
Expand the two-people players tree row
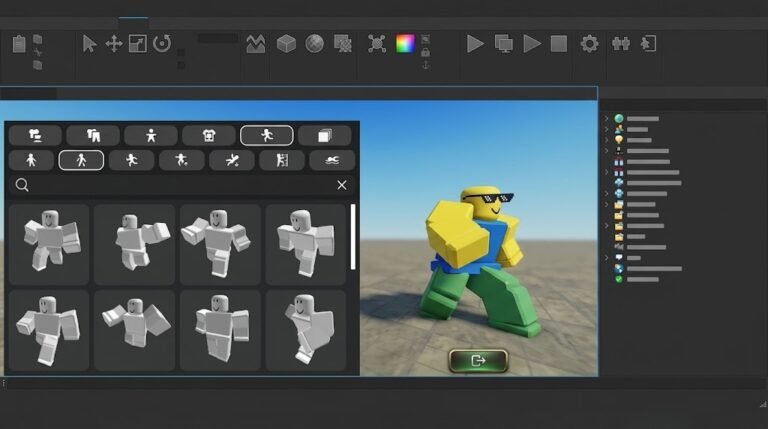(x=606, y=129)
